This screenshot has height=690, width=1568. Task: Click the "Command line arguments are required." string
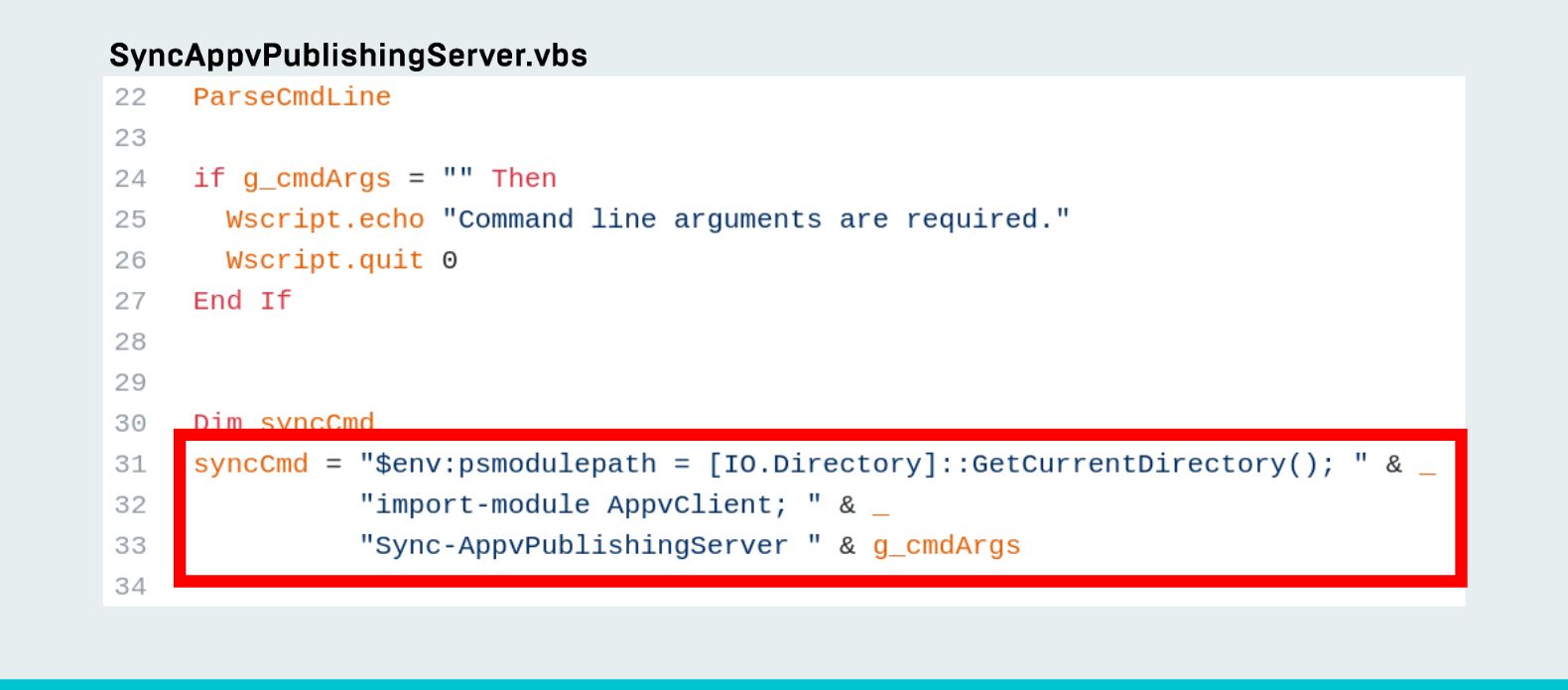756,219
